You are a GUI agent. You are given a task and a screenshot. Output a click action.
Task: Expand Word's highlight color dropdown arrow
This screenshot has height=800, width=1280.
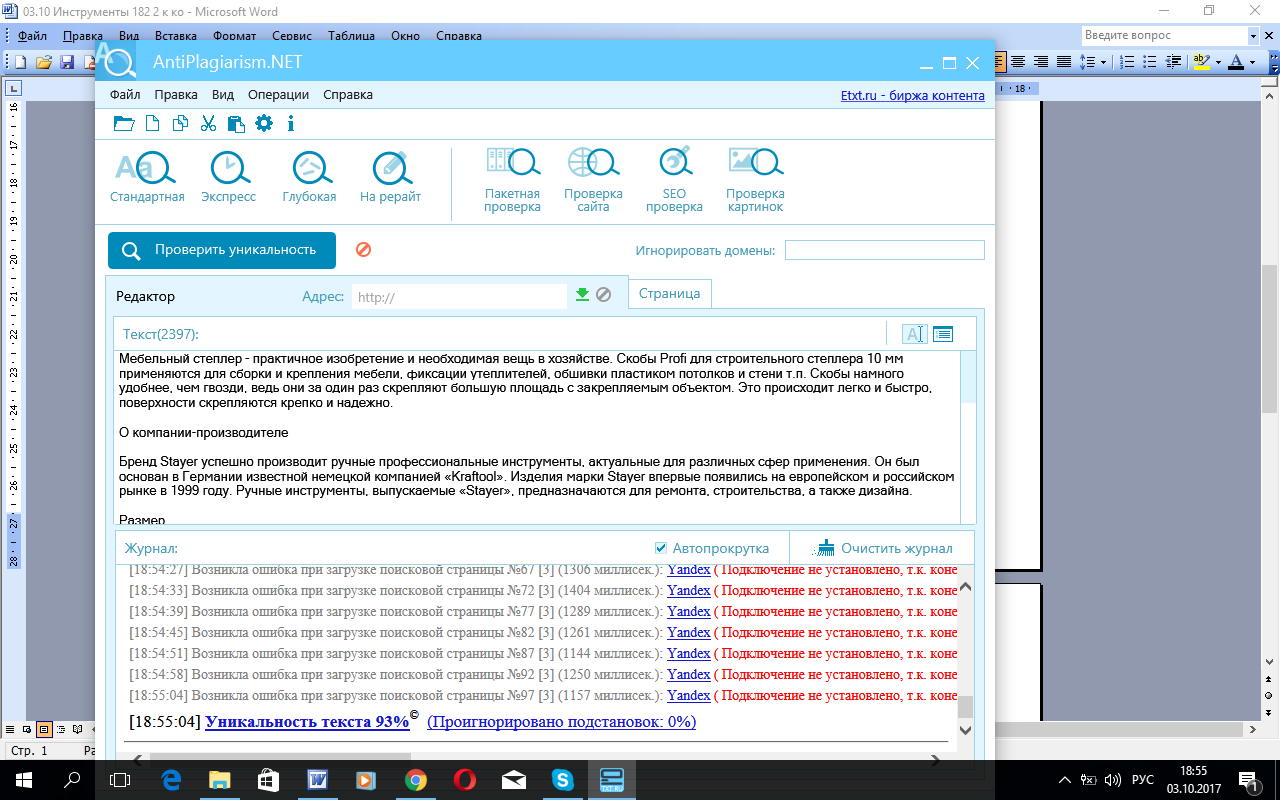click(x=1218, y=62)
